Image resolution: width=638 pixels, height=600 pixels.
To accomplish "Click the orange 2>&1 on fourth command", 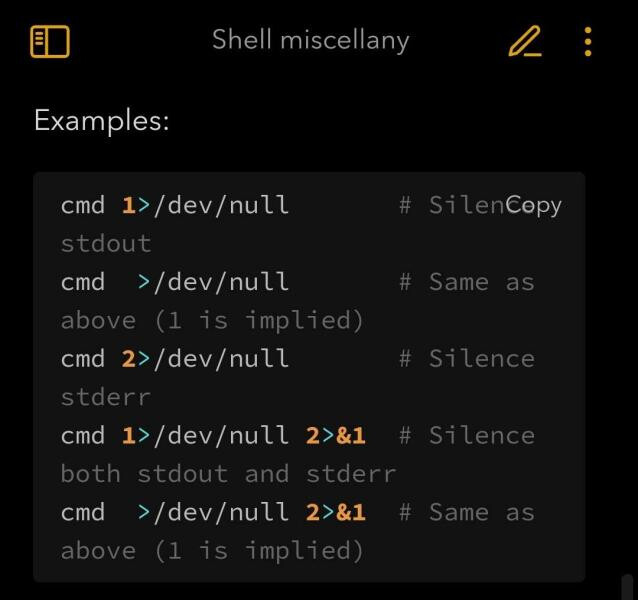I will point(336,436).
